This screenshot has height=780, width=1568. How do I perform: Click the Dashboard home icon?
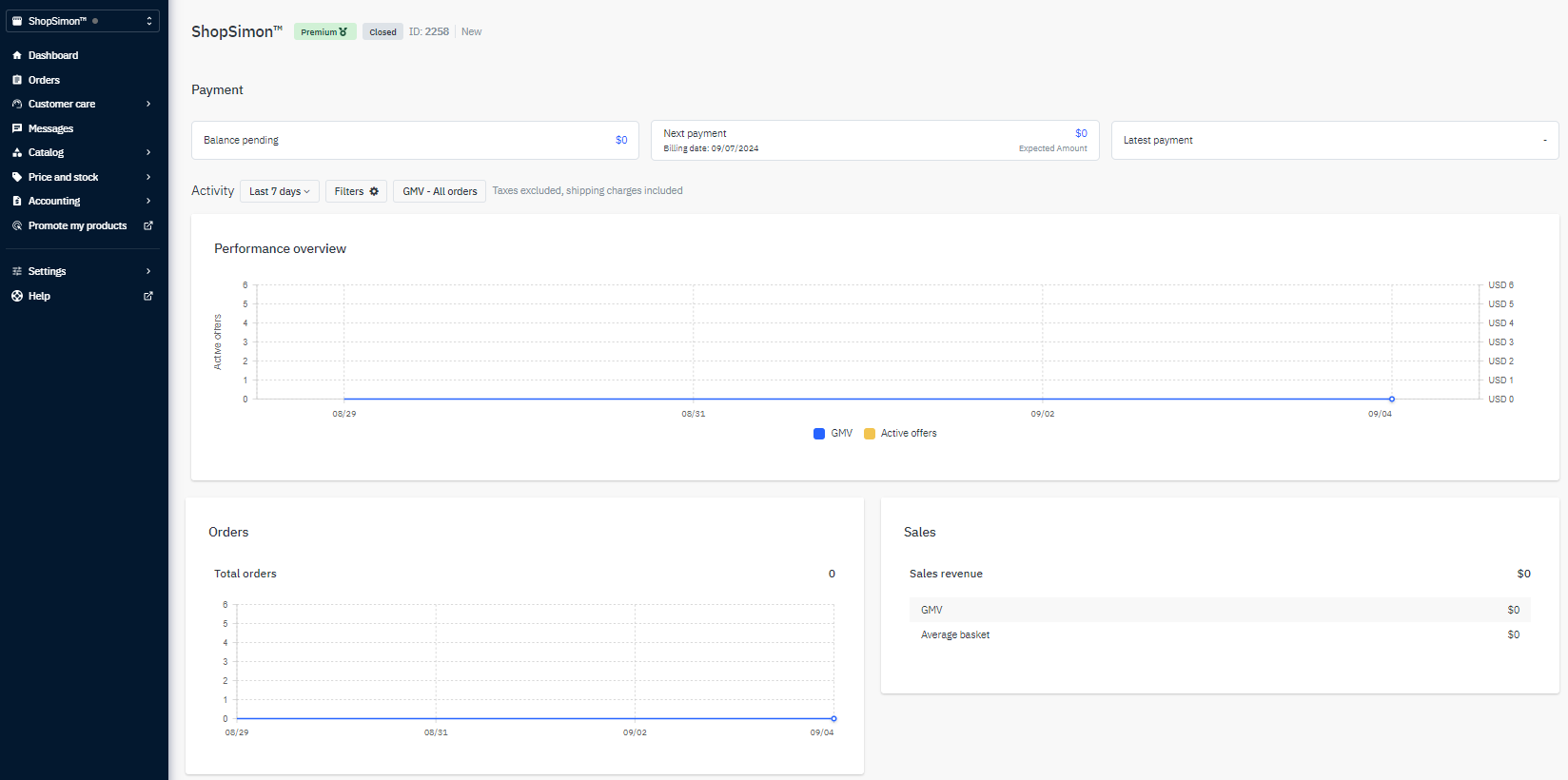[x=17, y=55]
